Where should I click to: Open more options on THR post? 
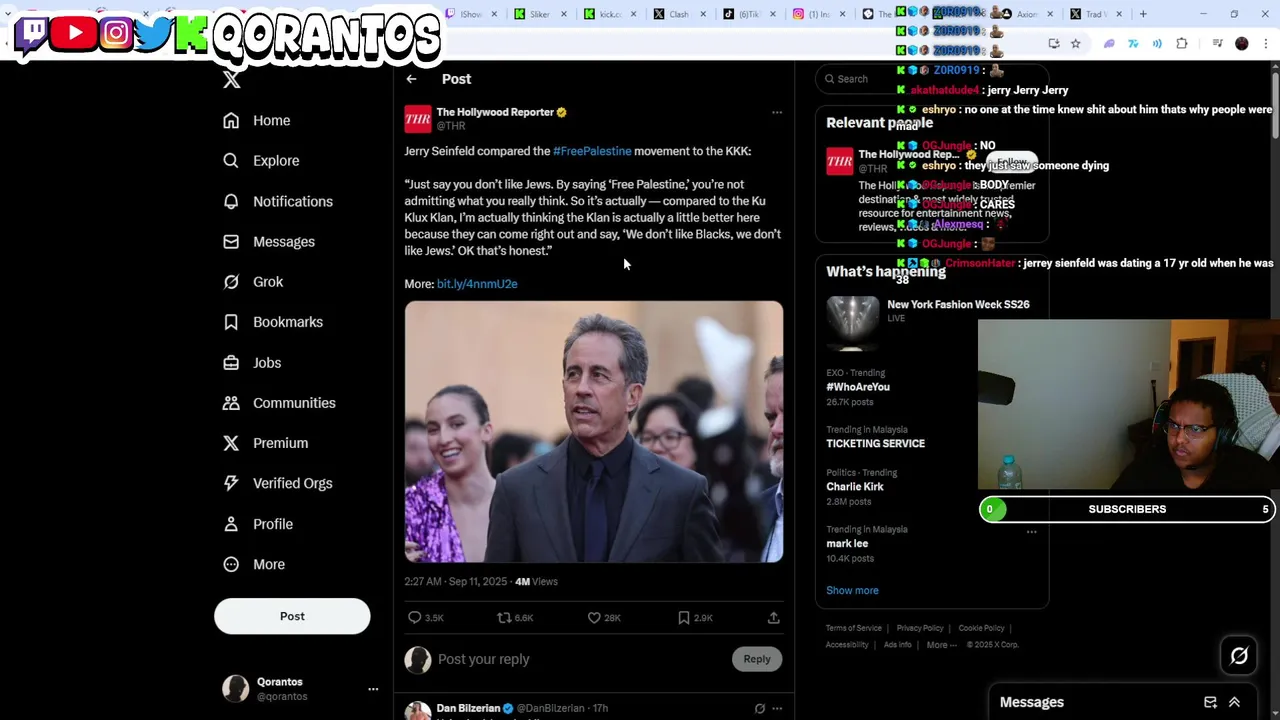click(x=777, y=113)
